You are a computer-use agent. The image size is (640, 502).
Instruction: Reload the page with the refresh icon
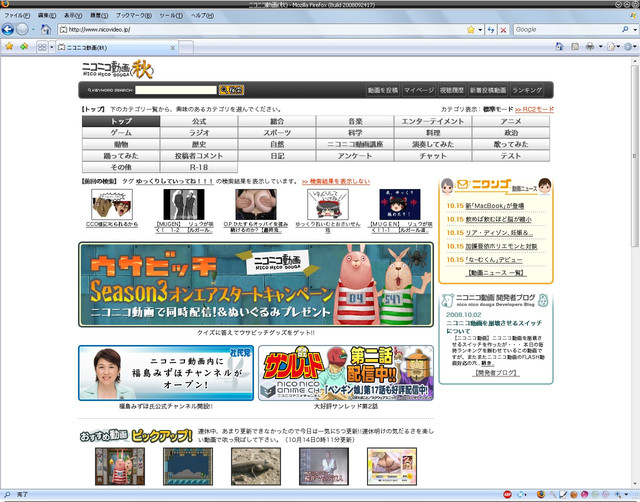(x=491, y=30)
